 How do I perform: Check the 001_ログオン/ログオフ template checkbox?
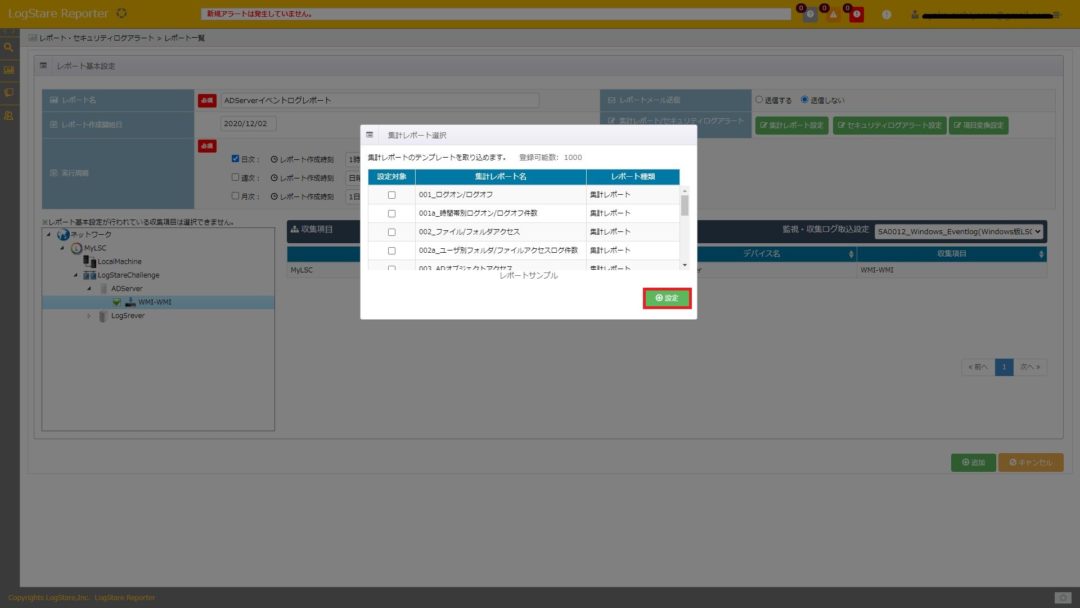pyautogui.click(x=391, y=195)
